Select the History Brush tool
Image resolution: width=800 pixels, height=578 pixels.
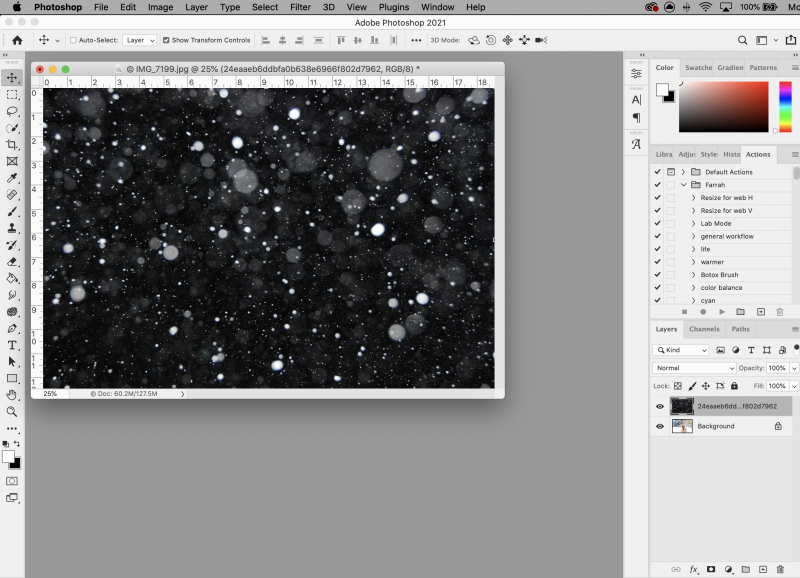tap(12, 245)
